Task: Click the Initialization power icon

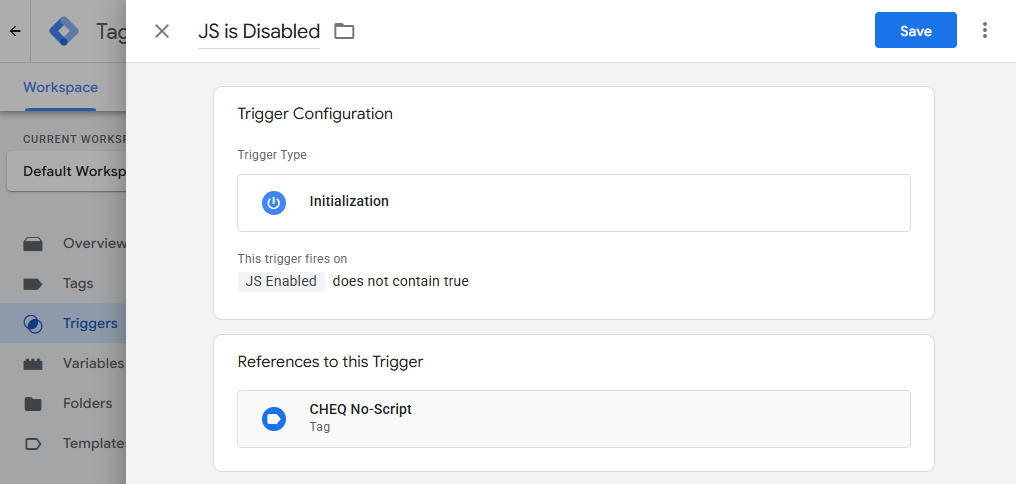Action: pos(274,203)
